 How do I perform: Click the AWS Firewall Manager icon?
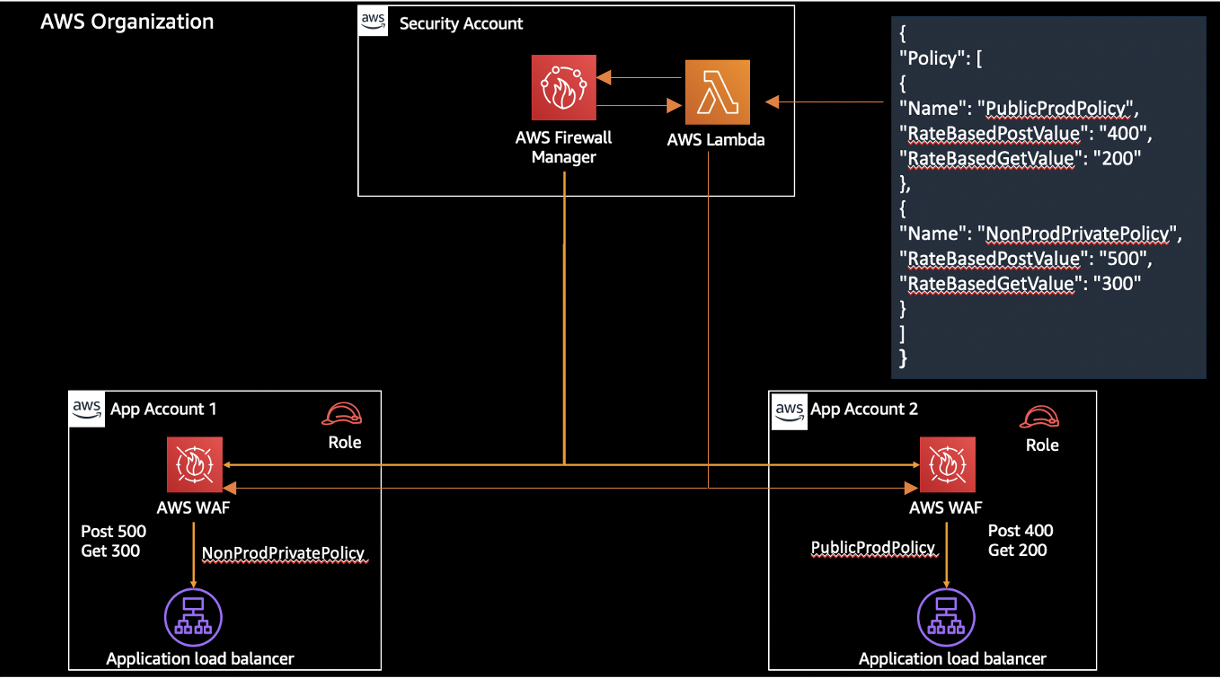564,87
